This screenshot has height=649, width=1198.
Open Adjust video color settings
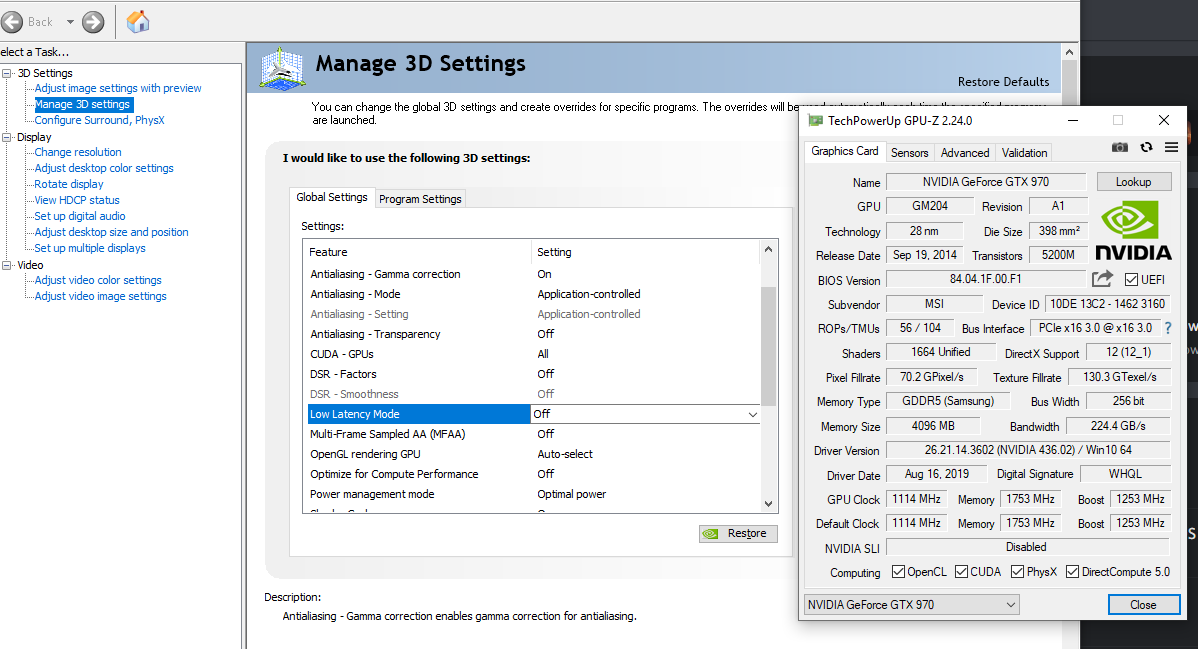[x=98, y=281]
